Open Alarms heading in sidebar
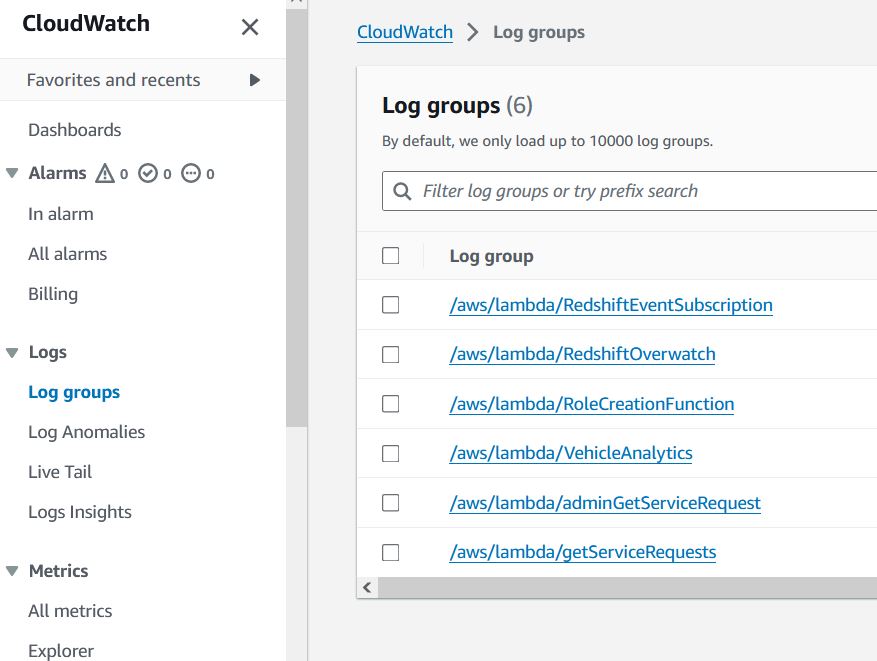The width and height of the screenshot is (877, 661). (58, 173)
